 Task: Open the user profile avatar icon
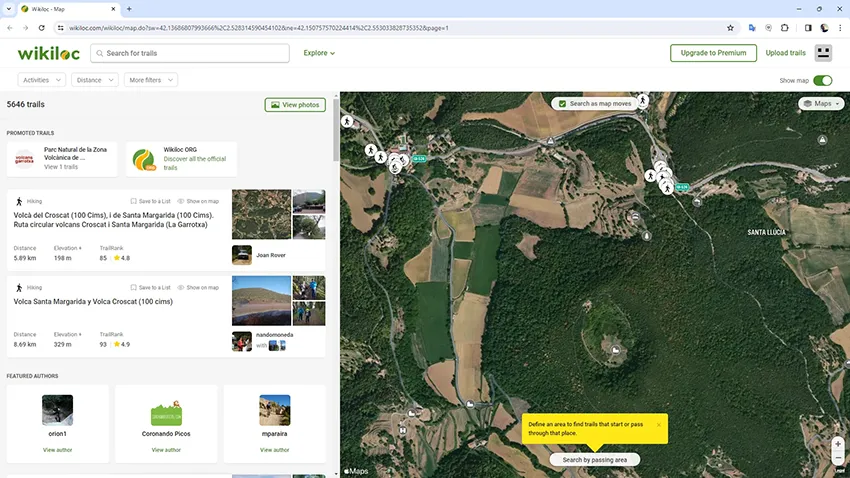(x=824, y=53)
